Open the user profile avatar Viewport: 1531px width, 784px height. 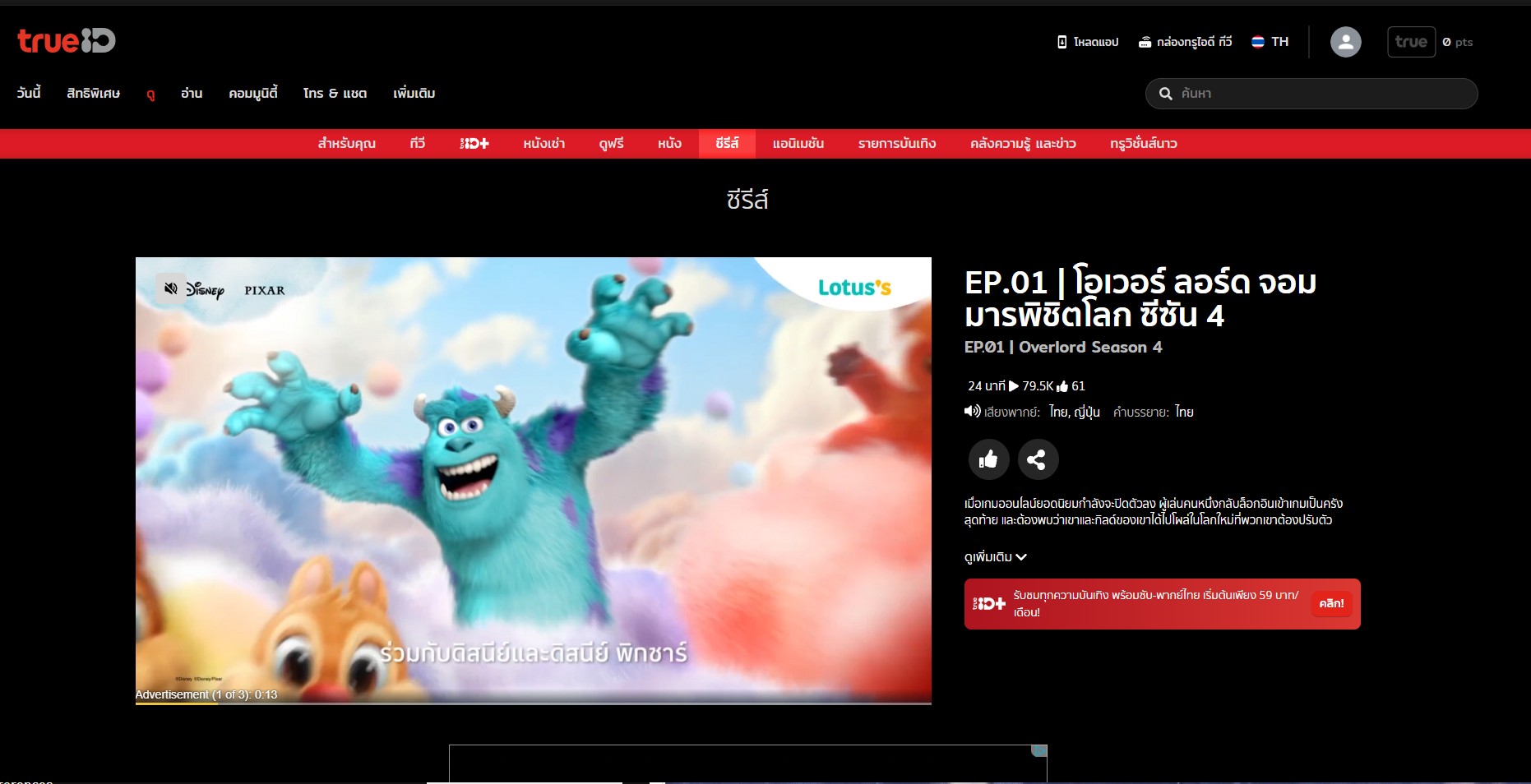click(1346, 42)
